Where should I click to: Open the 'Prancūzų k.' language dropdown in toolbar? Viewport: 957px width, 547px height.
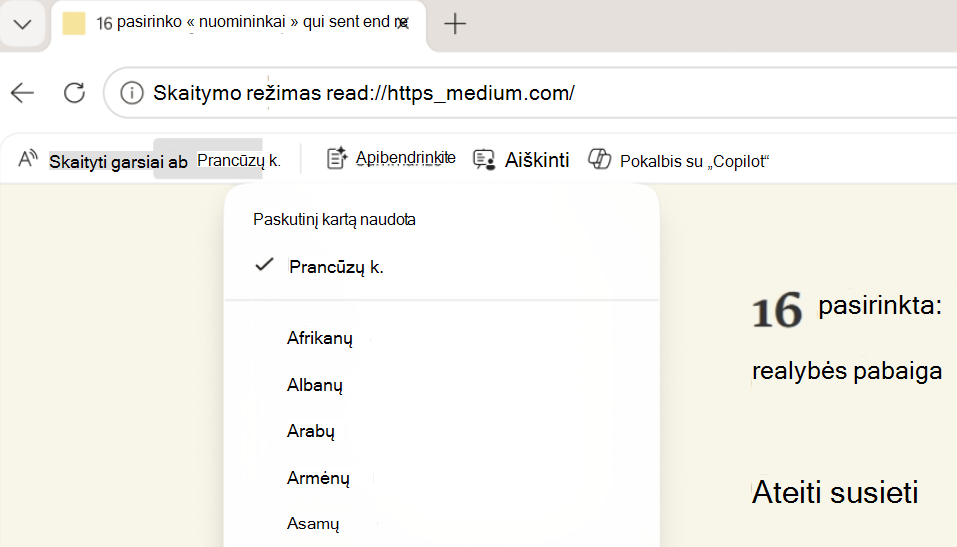(x=239, y=161)
